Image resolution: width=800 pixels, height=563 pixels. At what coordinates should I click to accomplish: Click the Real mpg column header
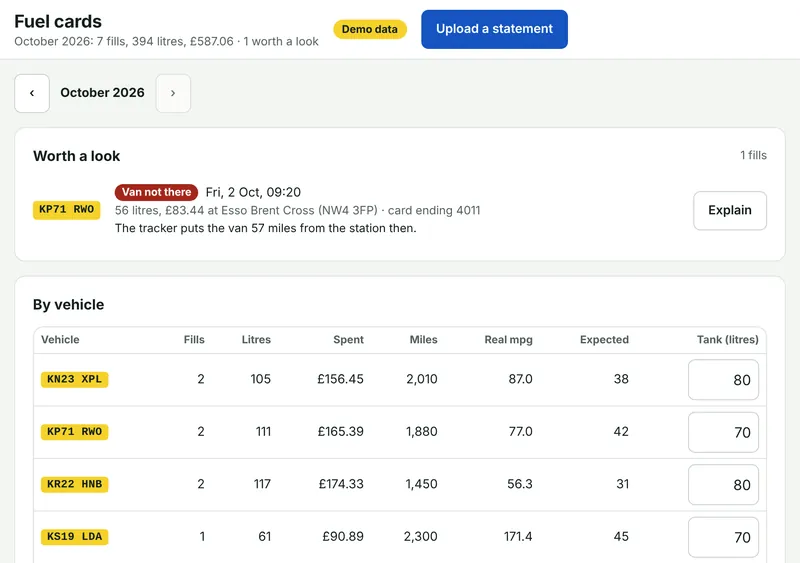pyautogui.click(x=508, y=339)
